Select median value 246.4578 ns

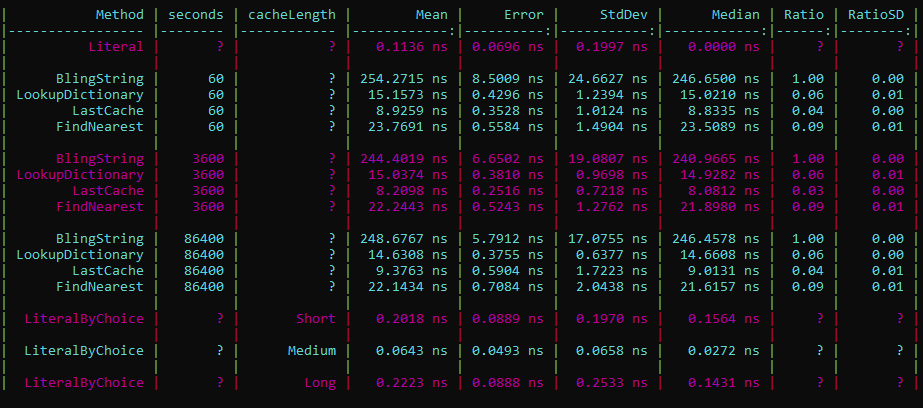coord(716,238)
